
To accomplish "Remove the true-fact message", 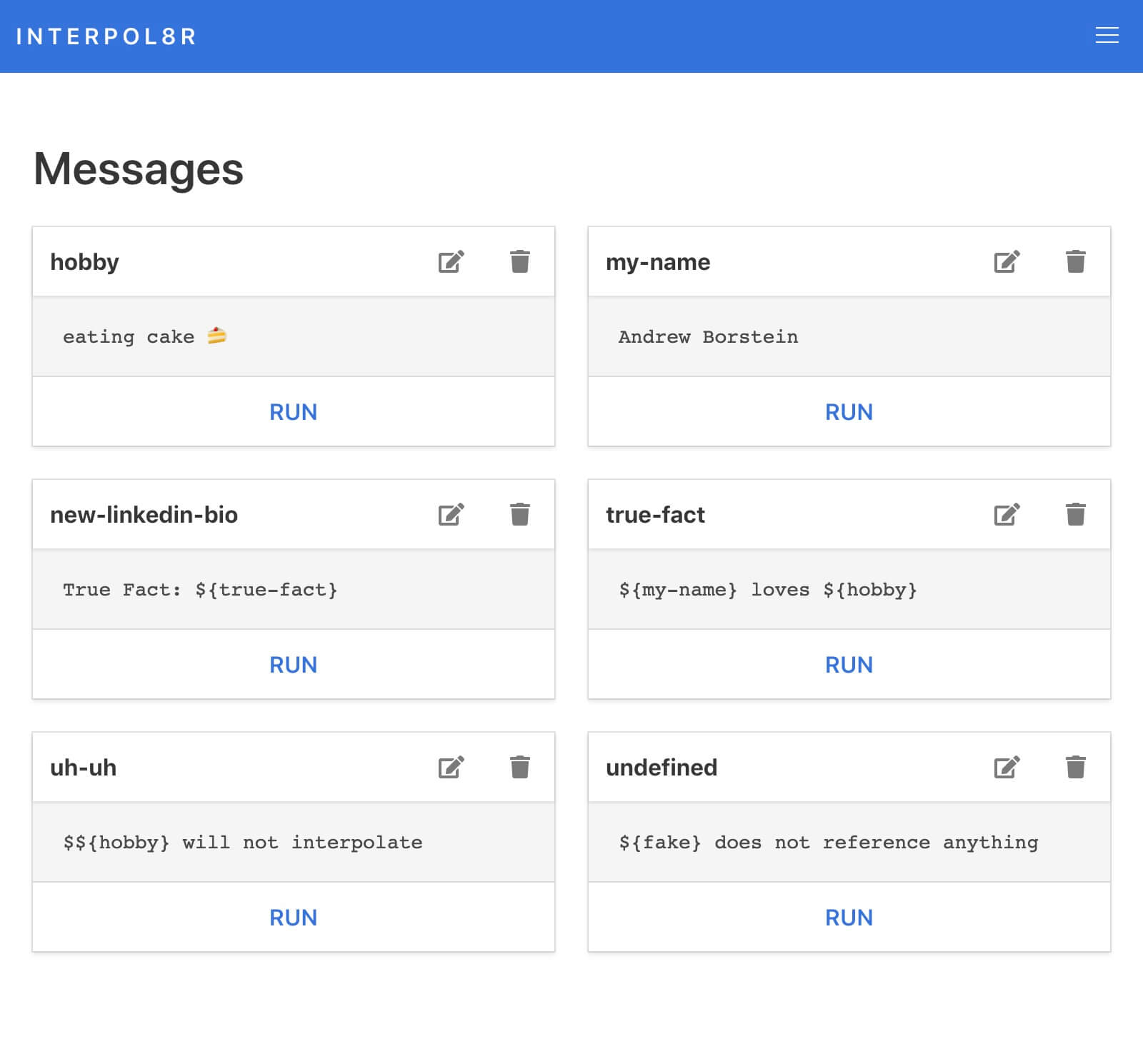I will (x=1075, y=515).
